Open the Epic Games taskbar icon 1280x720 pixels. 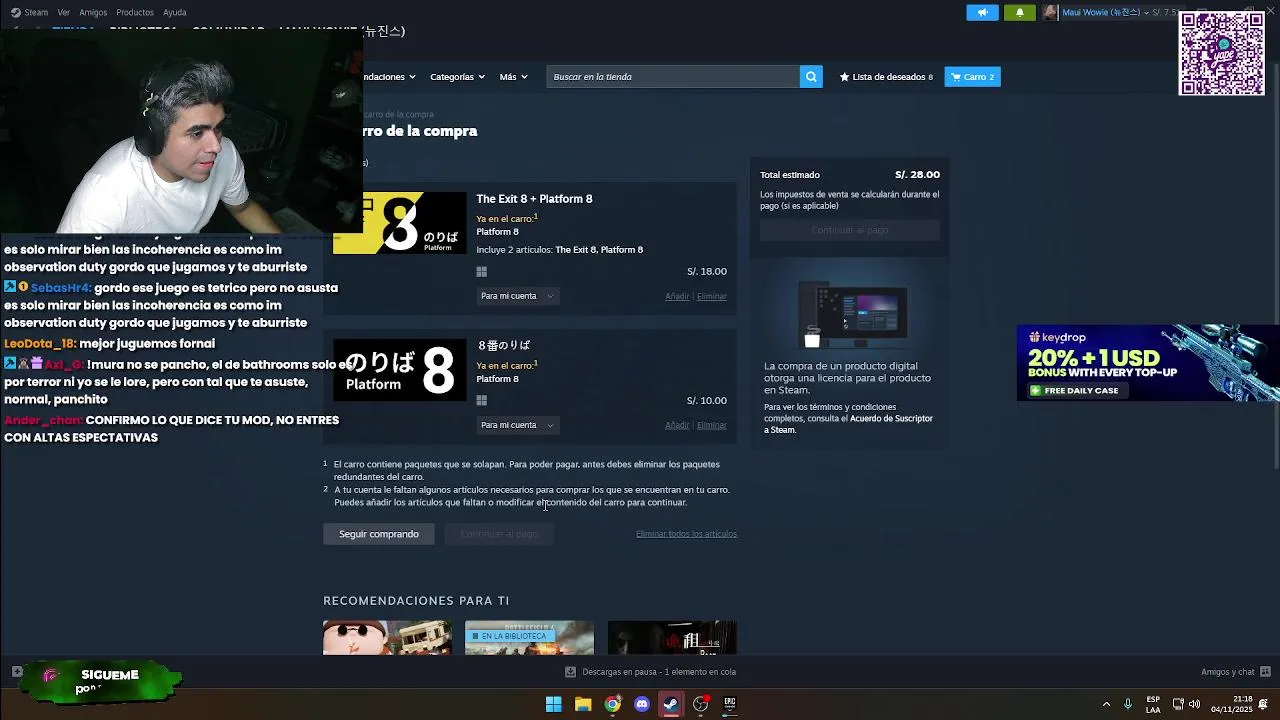(x=730, y=704)
